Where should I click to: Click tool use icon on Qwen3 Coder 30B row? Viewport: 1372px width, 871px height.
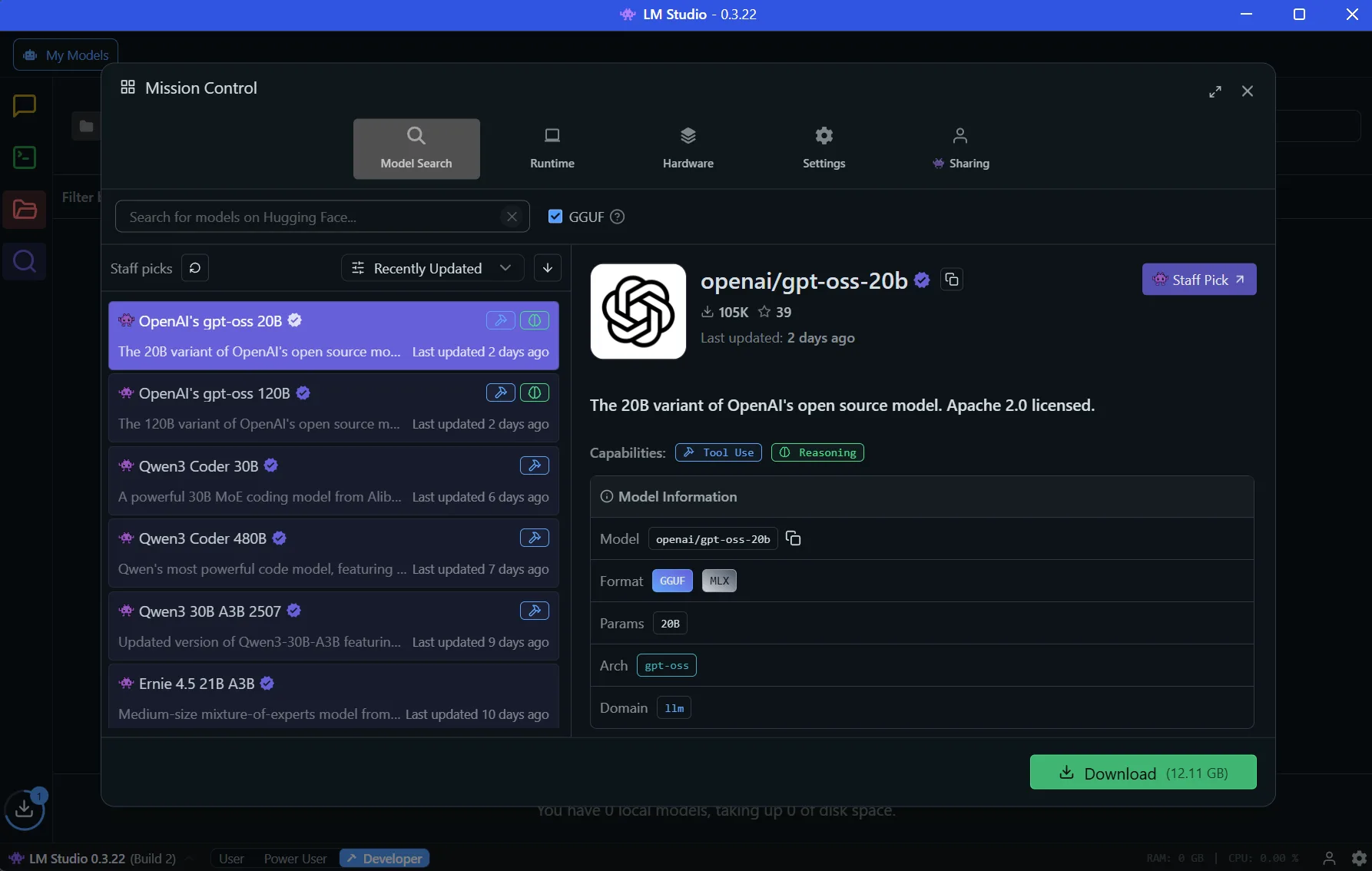click(x=535, y=465)
